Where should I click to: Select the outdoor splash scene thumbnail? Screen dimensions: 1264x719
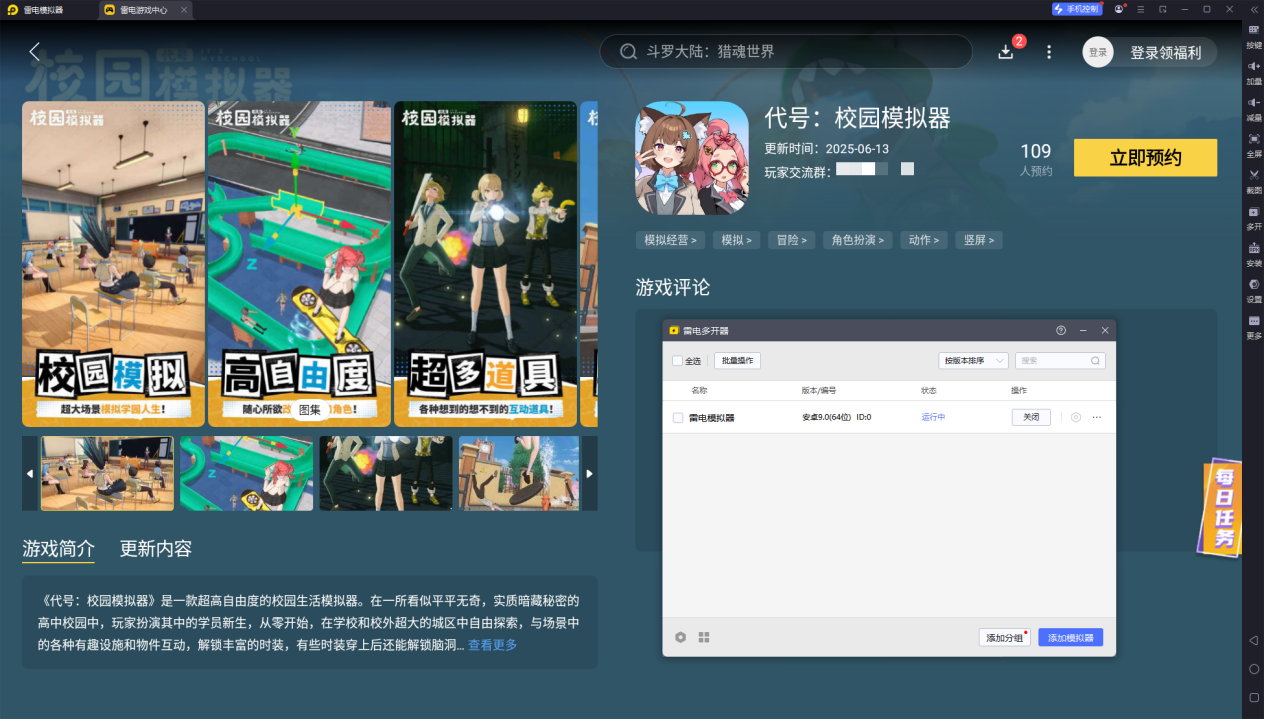(519, 473)
